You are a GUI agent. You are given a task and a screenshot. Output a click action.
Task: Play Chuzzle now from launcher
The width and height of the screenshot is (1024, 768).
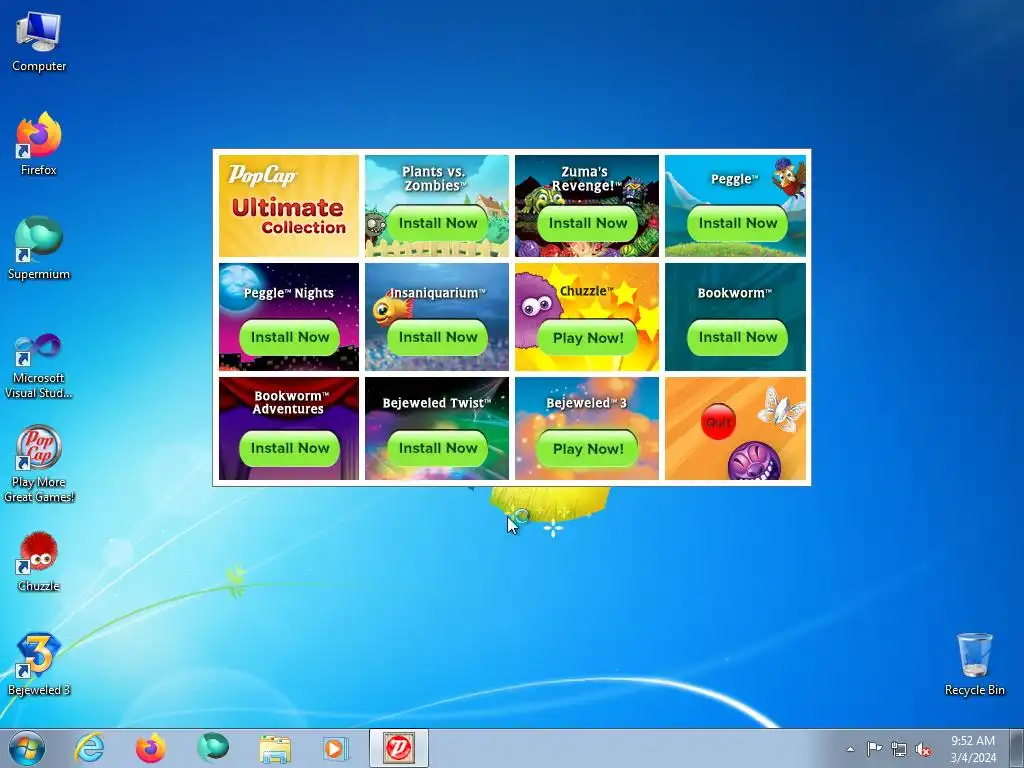coord(587,338)
